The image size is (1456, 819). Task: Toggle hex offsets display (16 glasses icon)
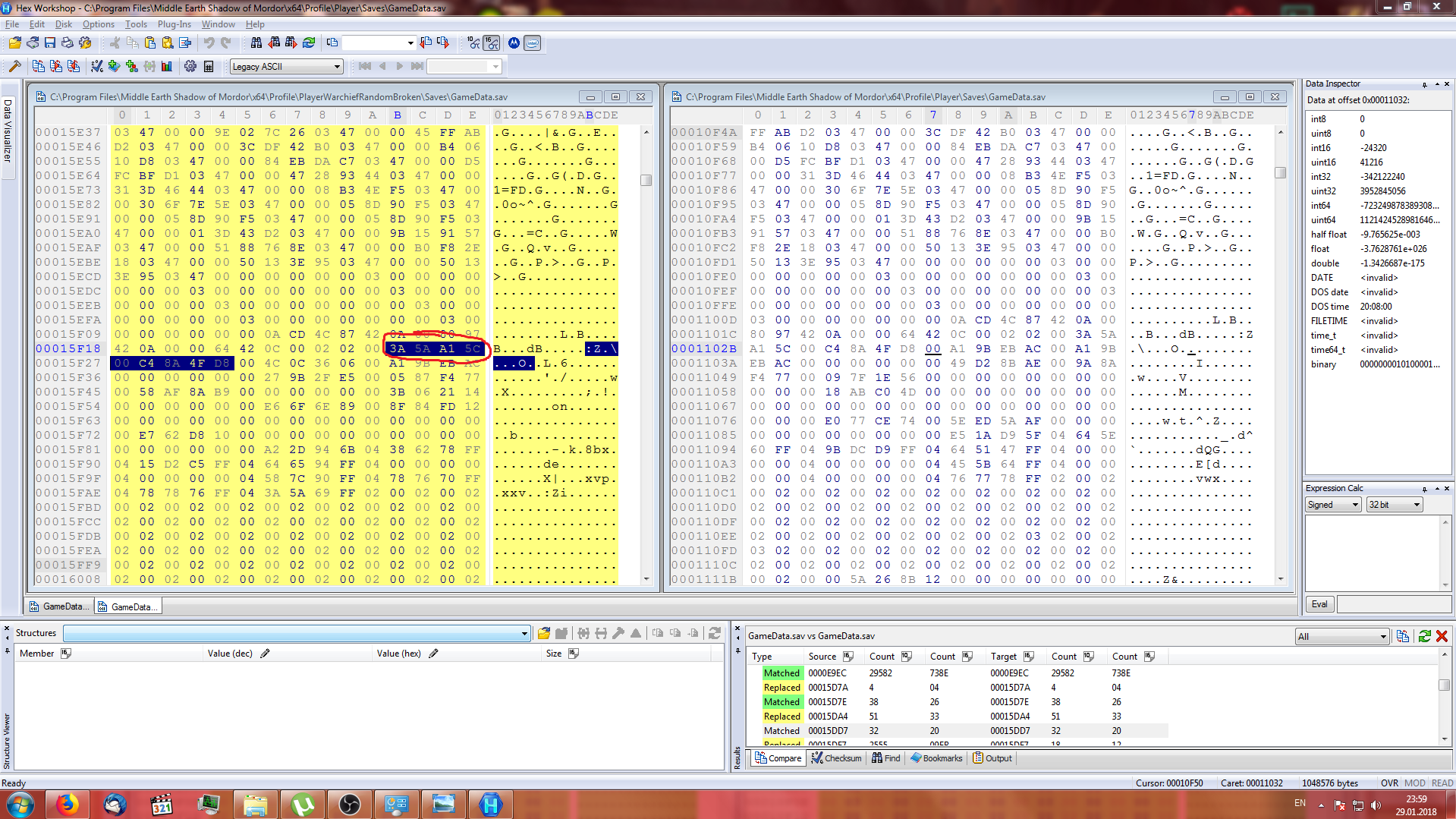coord(492,43)
